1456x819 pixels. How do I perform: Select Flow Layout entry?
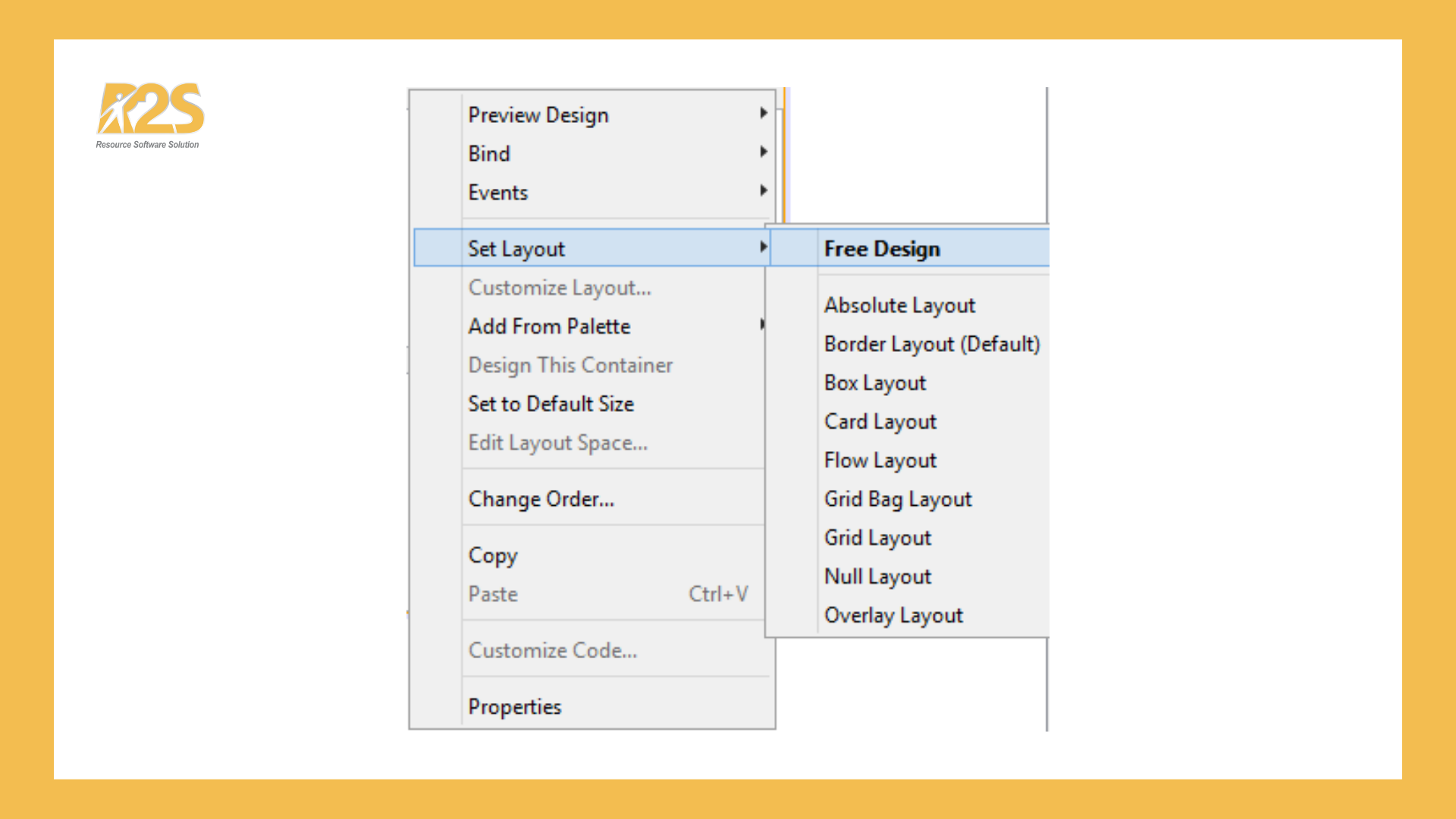tap(880, 460)
